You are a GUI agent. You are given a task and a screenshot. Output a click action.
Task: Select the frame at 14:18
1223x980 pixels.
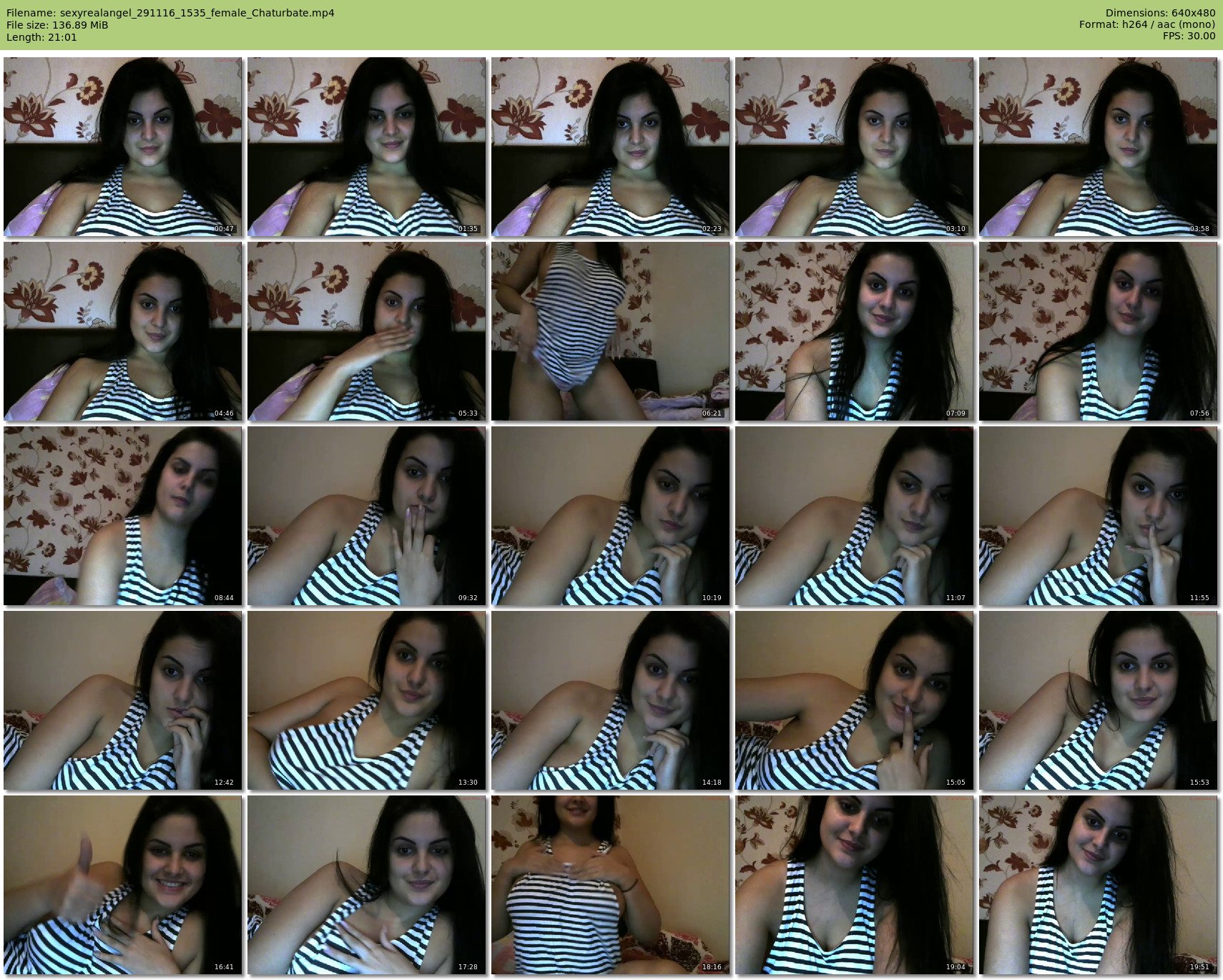pyautogui.click(x=610, y=700)
